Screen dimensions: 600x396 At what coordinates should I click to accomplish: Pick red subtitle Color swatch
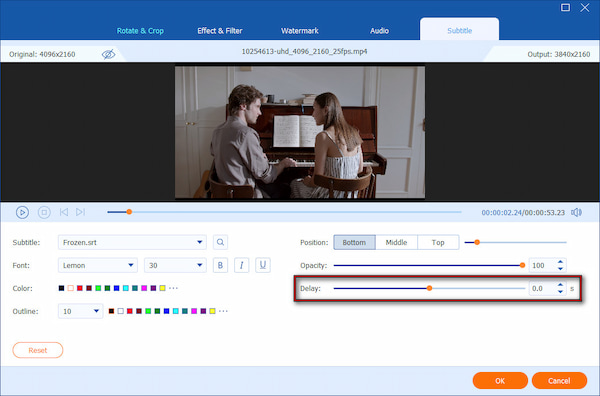[80, 288]
